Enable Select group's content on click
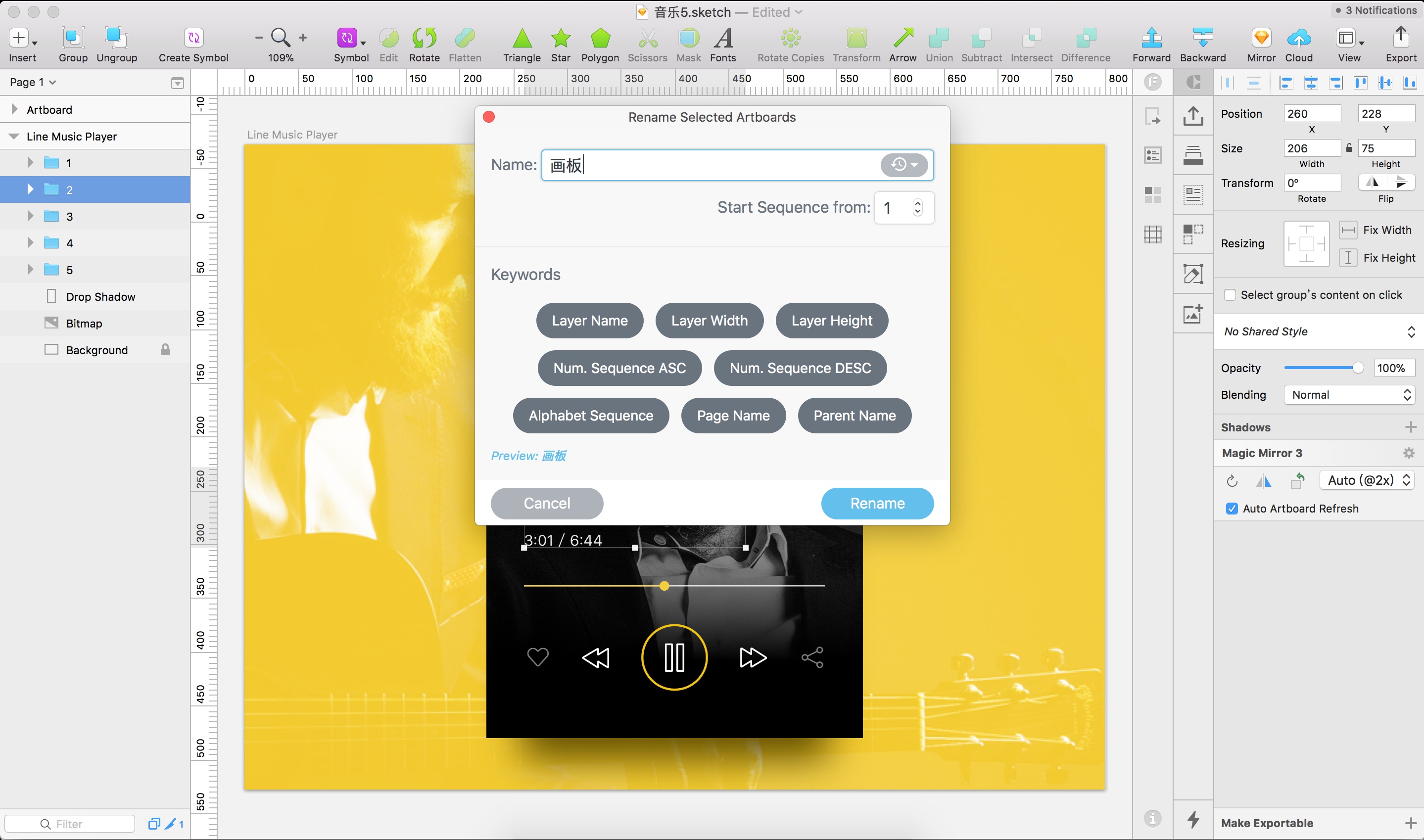Viewport: 1424px width, 840px height. (1230, 295)
